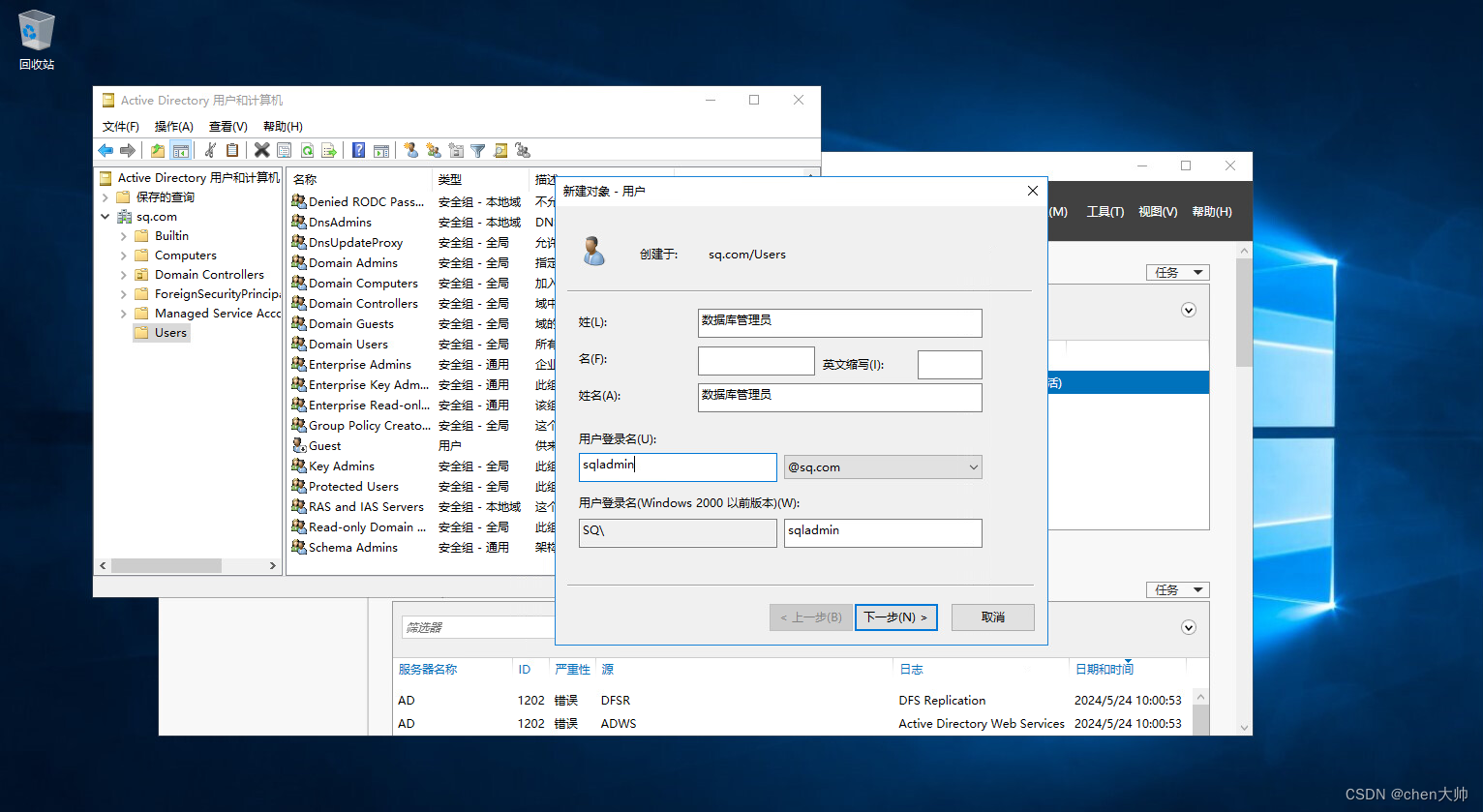This screenshot has height=812, width=1483.
Task: Open Properties via the toolbar icon
Action: pos(284,150)
